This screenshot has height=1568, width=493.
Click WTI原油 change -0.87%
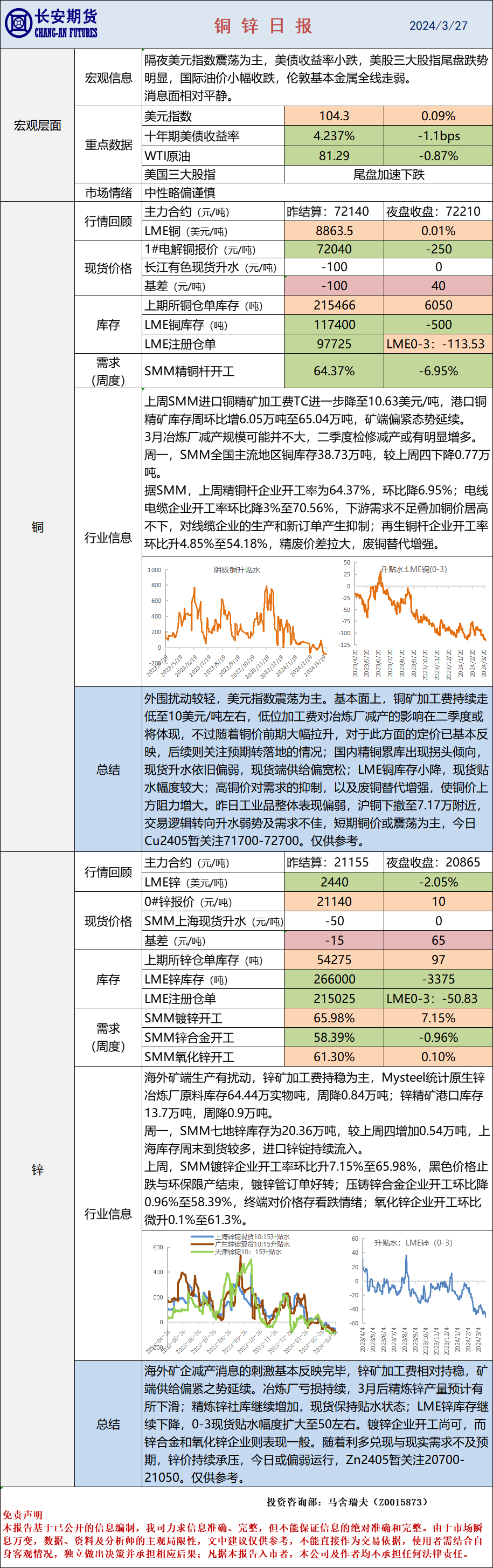point(438,156)
